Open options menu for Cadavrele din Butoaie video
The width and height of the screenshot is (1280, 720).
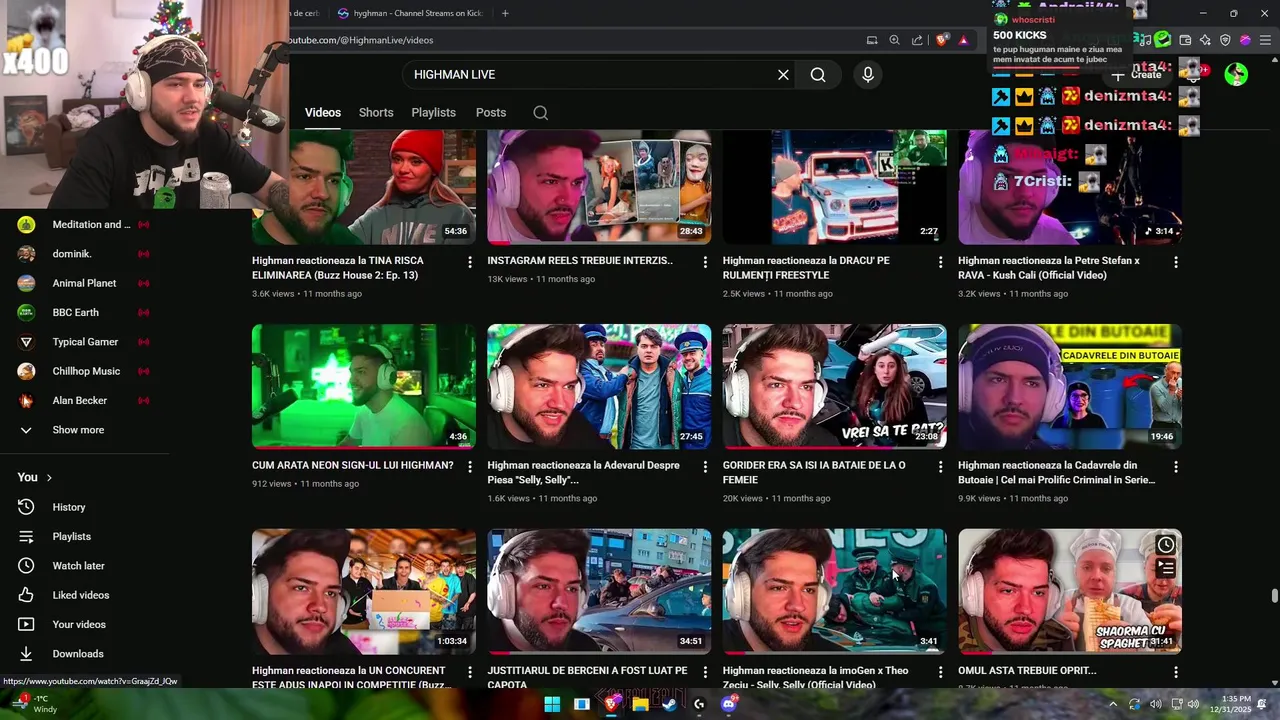(1176, 467)
